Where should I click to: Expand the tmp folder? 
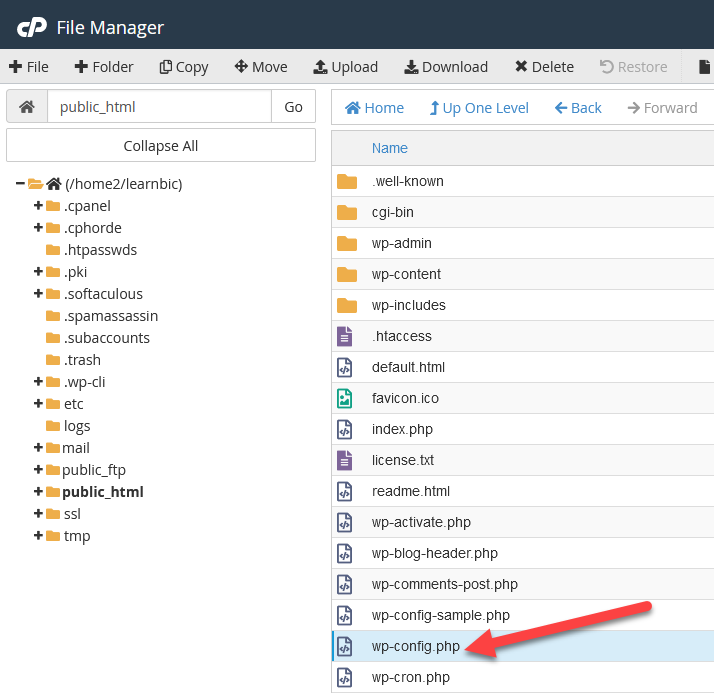click(x=38, y=535)
